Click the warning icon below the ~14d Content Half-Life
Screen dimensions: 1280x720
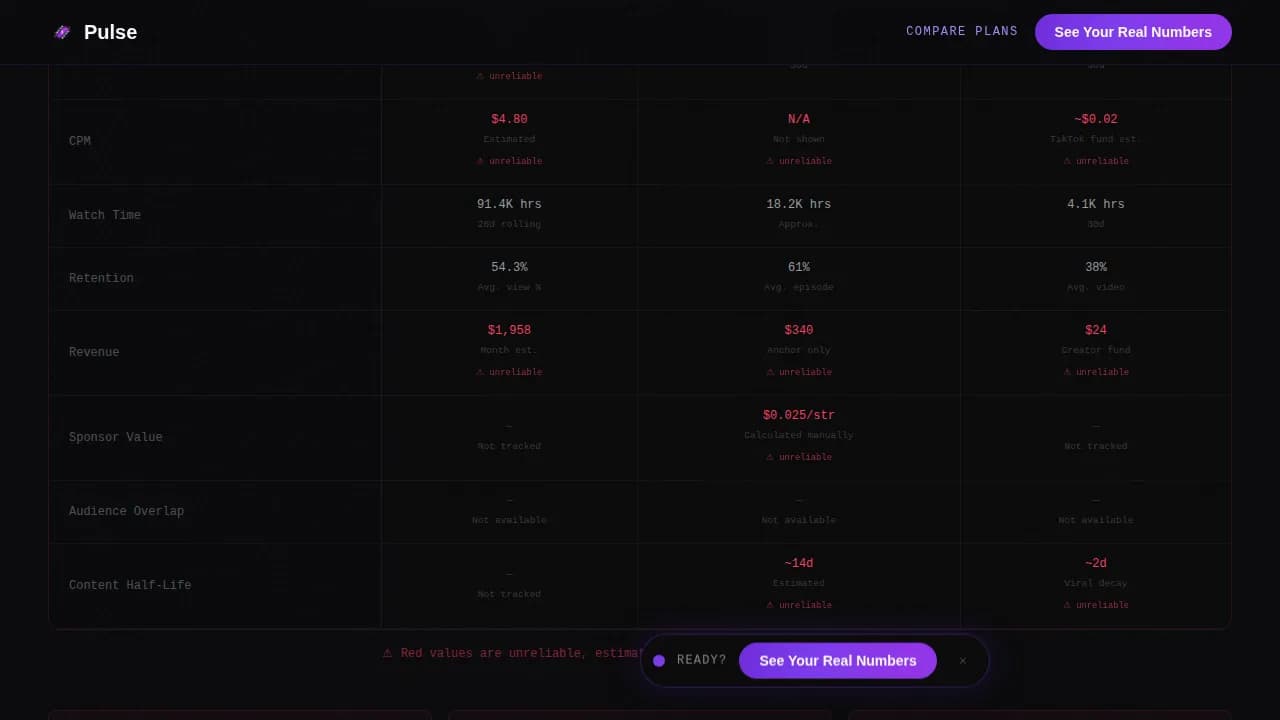pyautogui.click(x=768, y=604)
